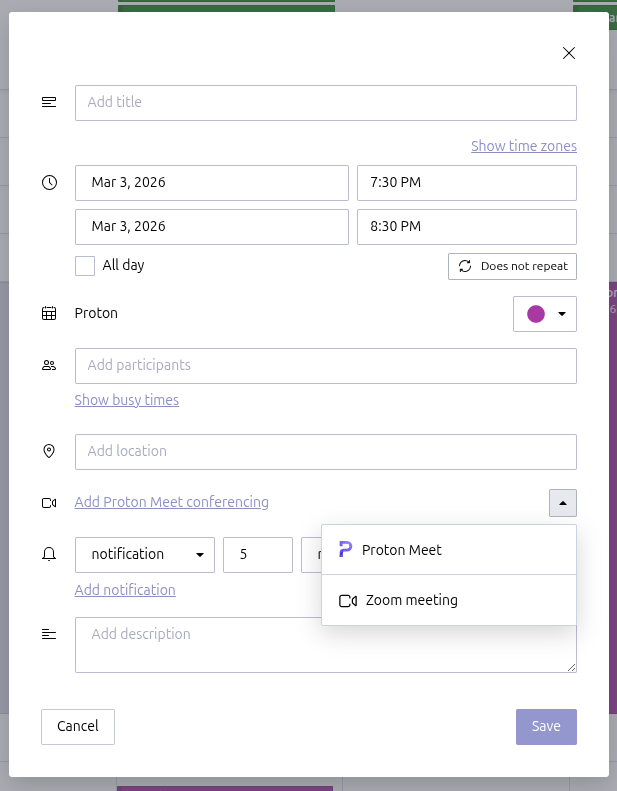Screen dimensions: 617x791
Task: Open the Show time zones link
Action: tap(523, 146)
